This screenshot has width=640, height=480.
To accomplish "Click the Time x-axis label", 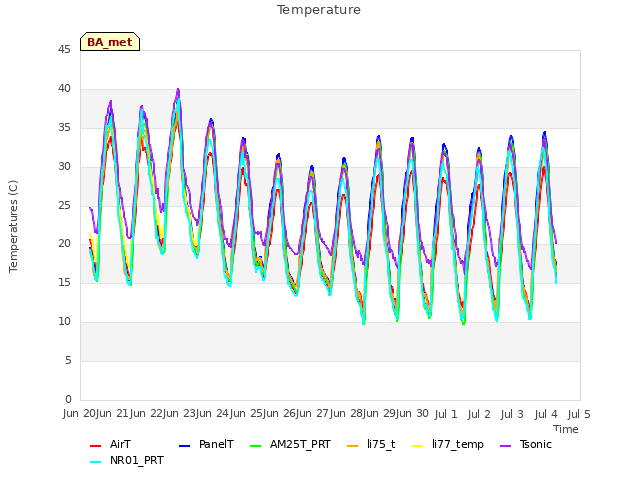I will point(566,429).
